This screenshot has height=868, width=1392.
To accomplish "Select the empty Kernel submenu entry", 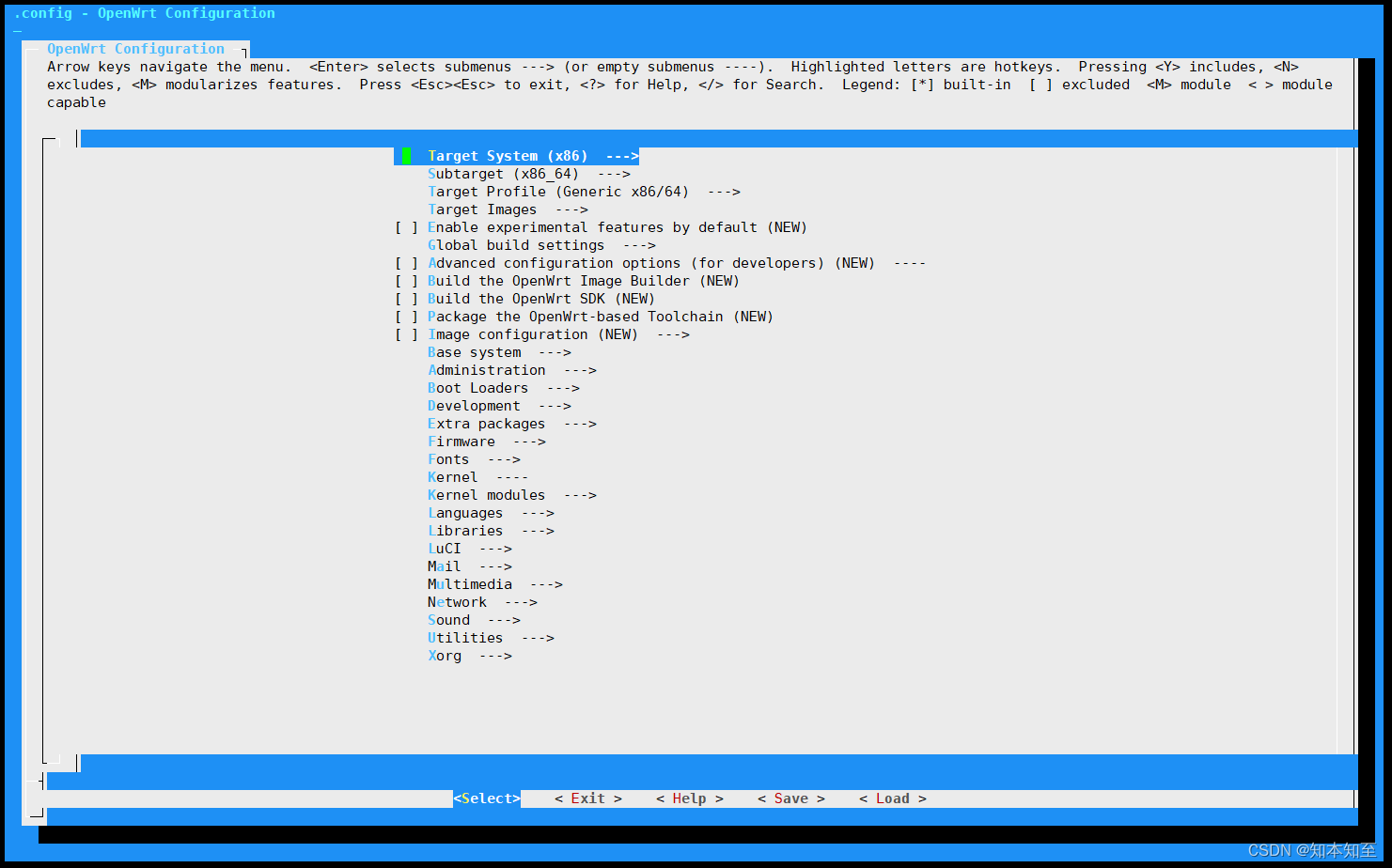I will pos(477,477).
